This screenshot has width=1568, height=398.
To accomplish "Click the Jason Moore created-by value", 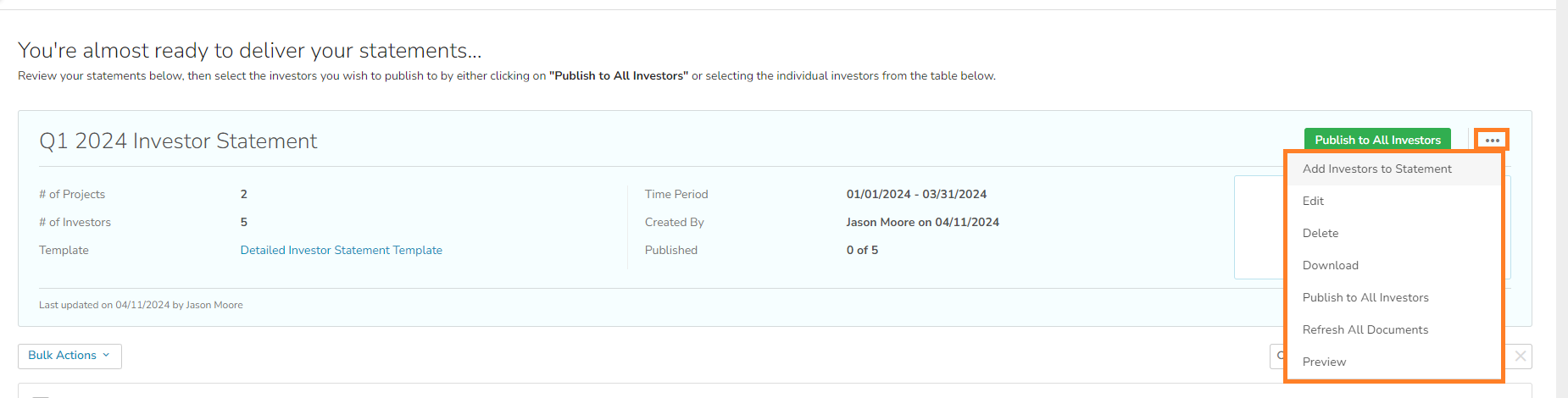I will (x=922, y=223).
